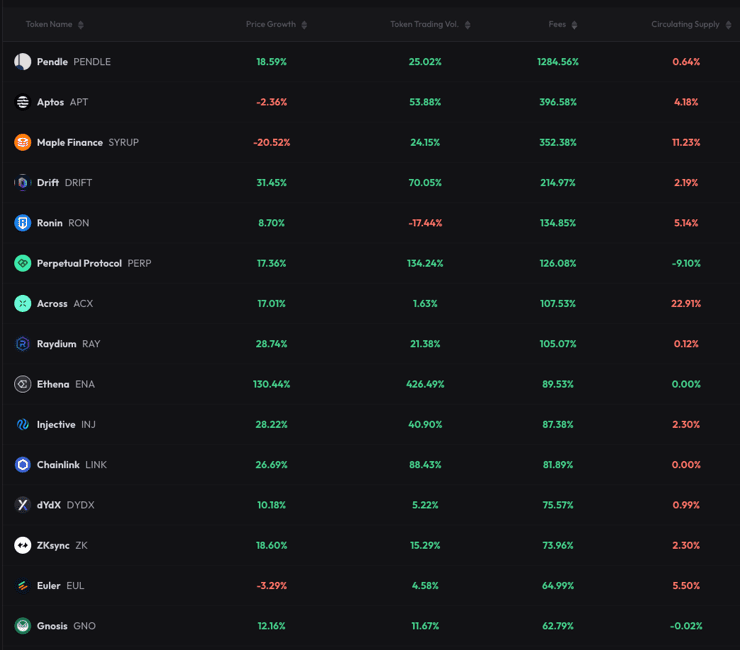Sort by Token Trading Vol. column

[x=467, y=25]
